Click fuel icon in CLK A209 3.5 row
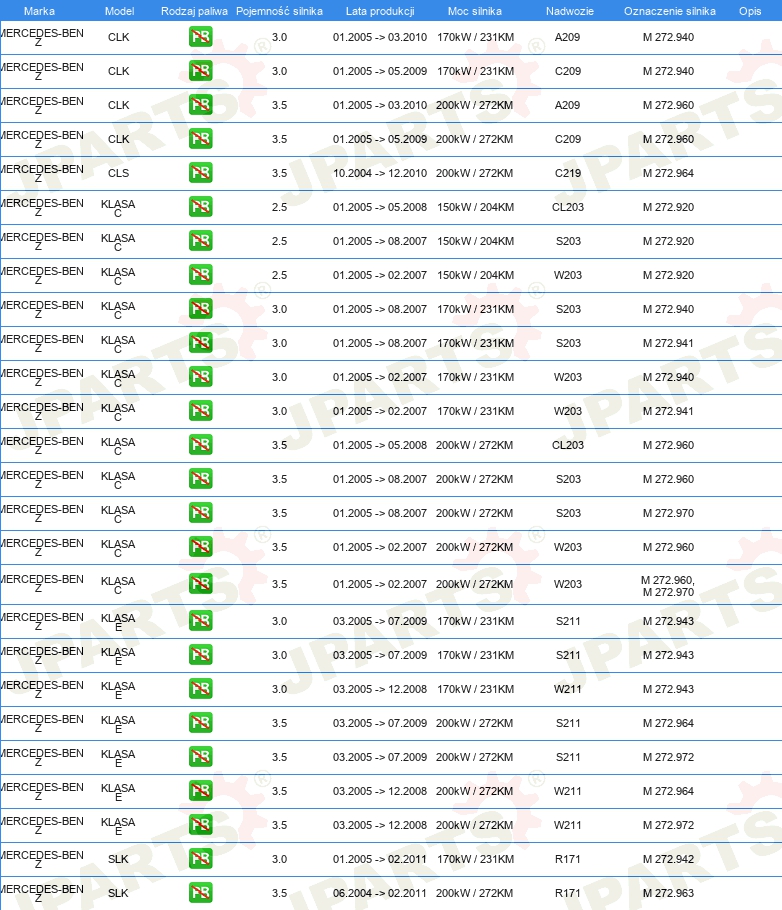Screen dimensions: 782x910 200,105
